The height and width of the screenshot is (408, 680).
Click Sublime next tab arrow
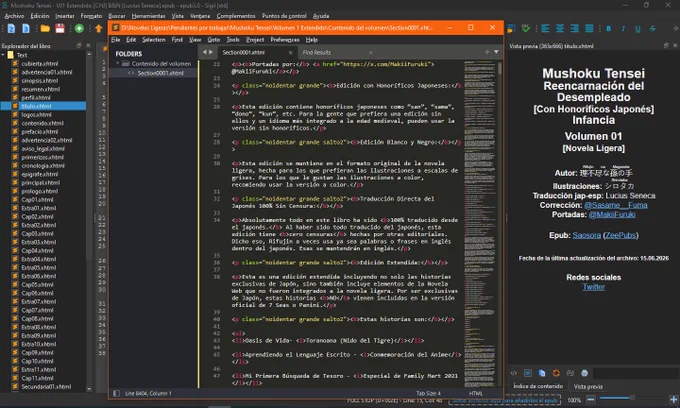(211, 52)
